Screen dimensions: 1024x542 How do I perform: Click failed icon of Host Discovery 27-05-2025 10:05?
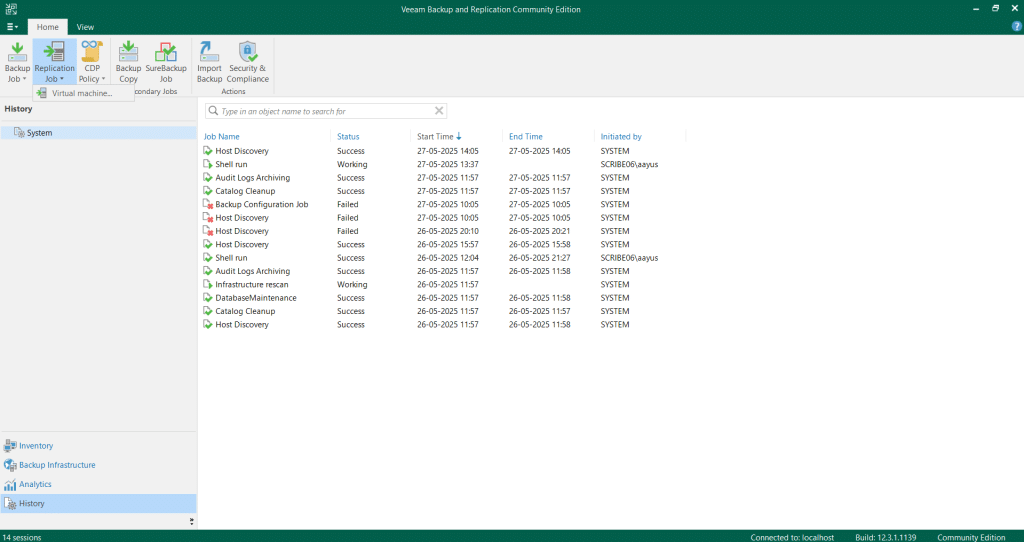tap(208, 217)
